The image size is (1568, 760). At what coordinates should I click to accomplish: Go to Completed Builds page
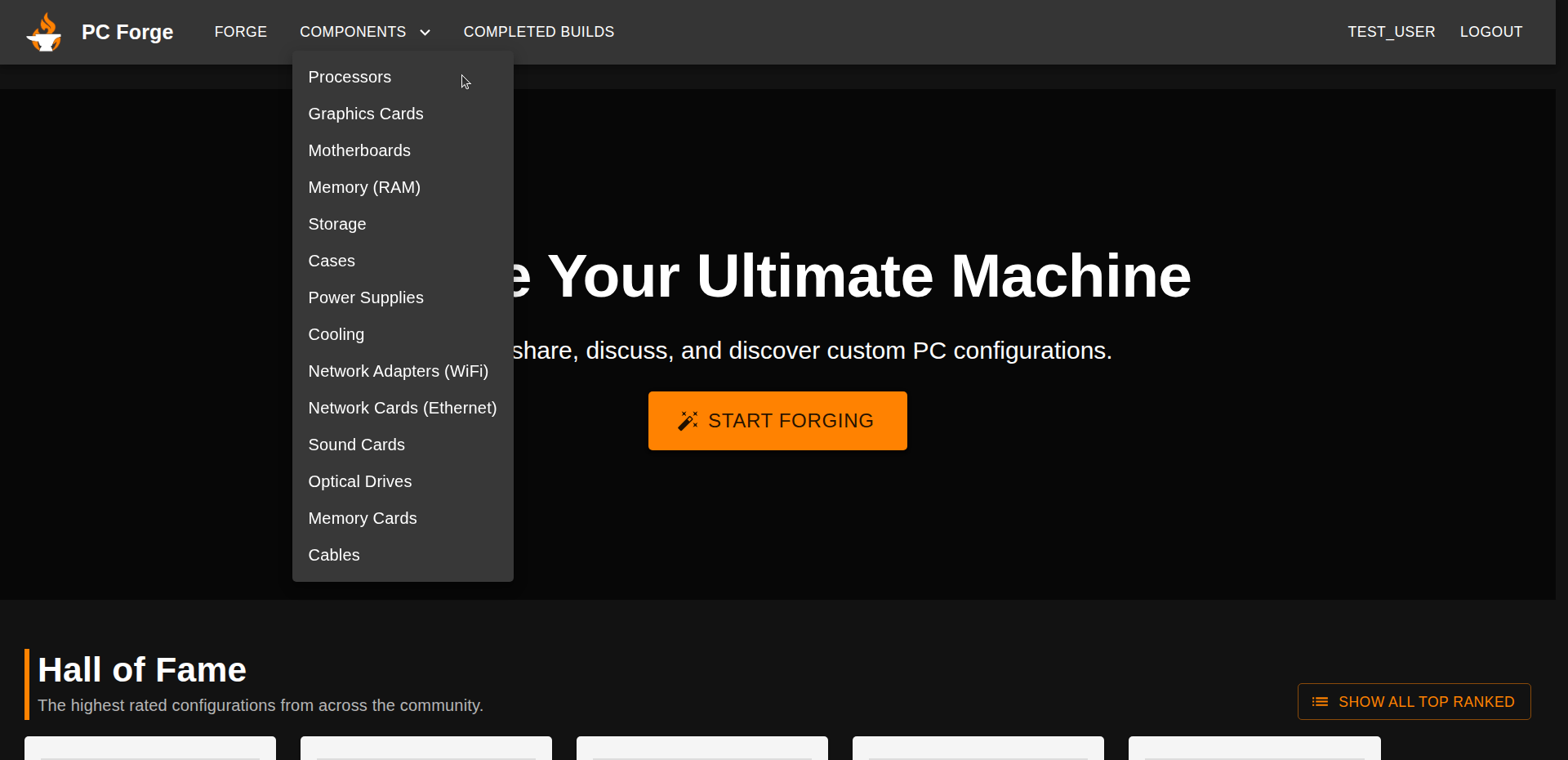coord(538,32)
